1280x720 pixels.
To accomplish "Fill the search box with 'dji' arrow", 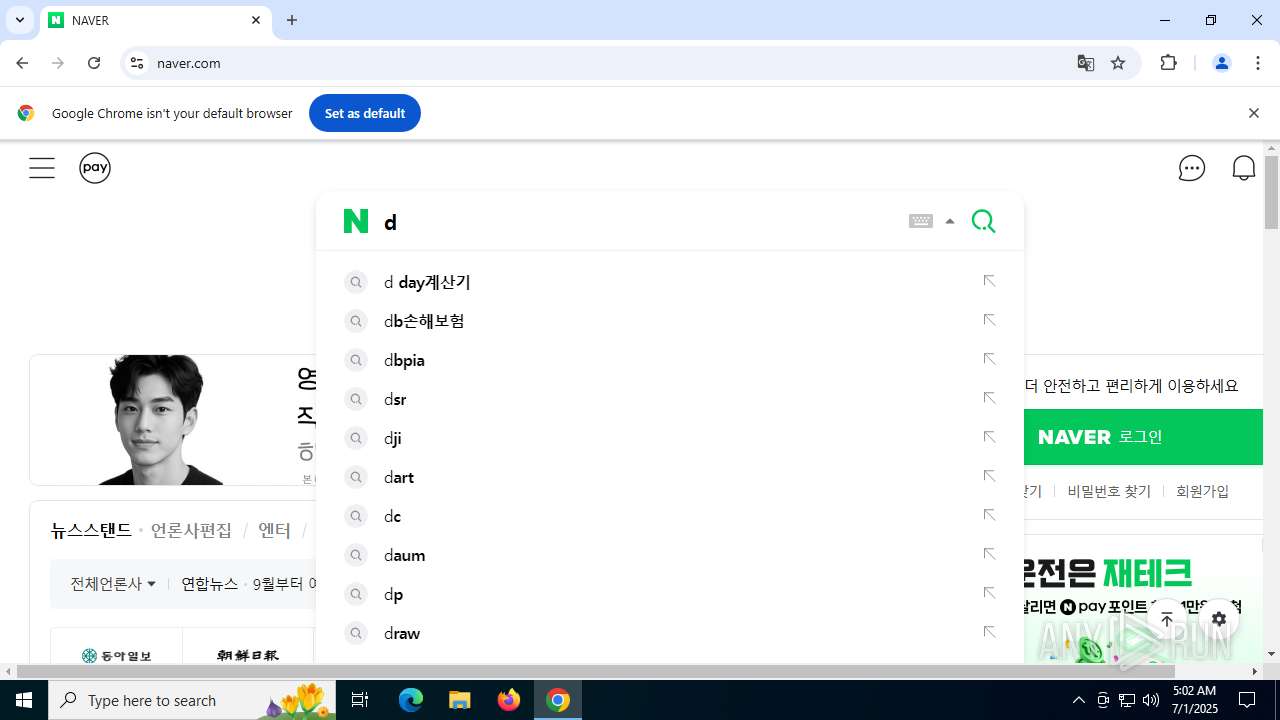I will [989, 438].
